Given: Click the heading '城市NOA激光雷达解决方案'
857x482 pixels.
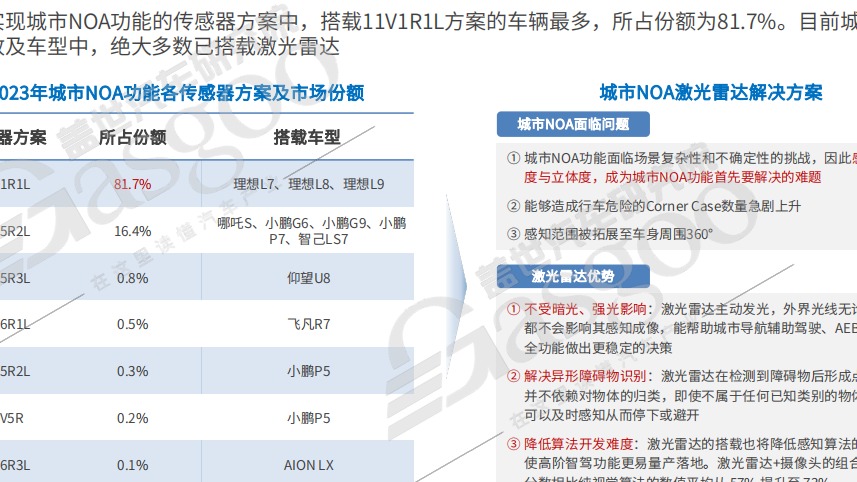Looking at the screenshot, I should 711,92.
